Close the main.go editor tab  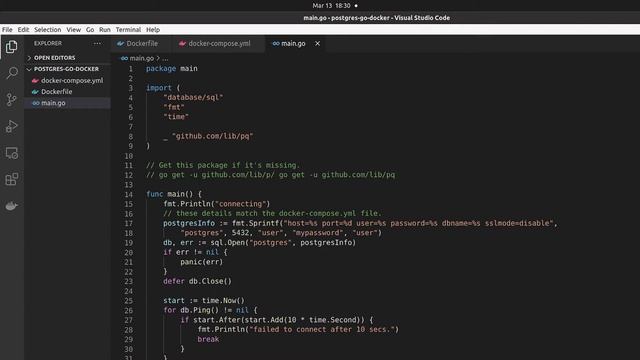point(317,43)
